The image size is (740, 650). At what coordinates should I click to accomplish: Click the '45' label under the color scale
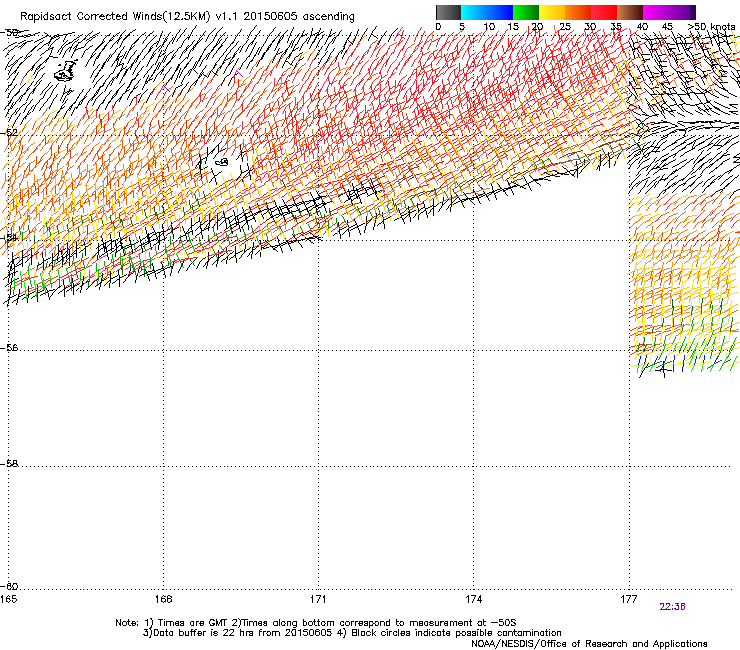(667, 27)
